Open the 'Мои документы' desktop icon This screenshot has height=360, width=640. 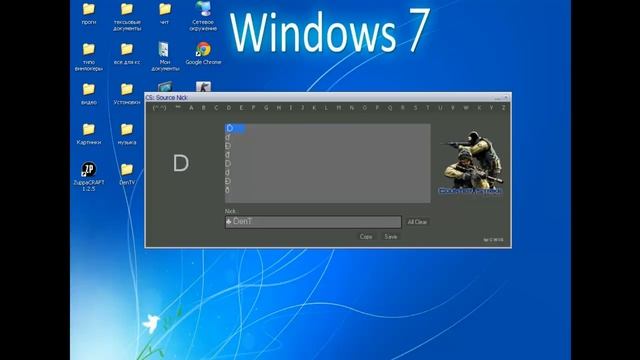[x=164, y=57]
